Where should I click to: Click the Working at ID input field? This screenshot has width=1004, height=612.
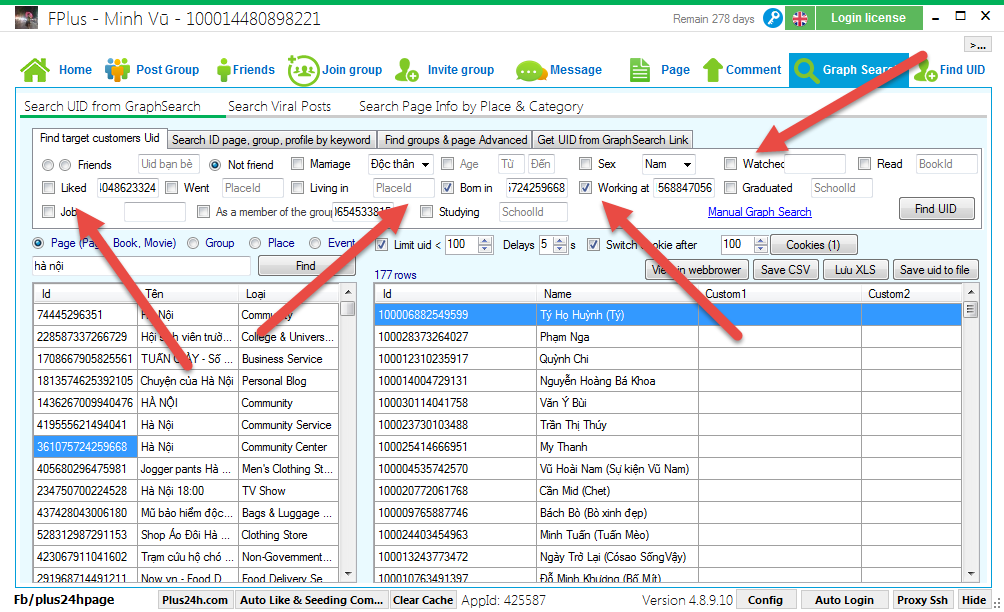(x=684, y=188)
